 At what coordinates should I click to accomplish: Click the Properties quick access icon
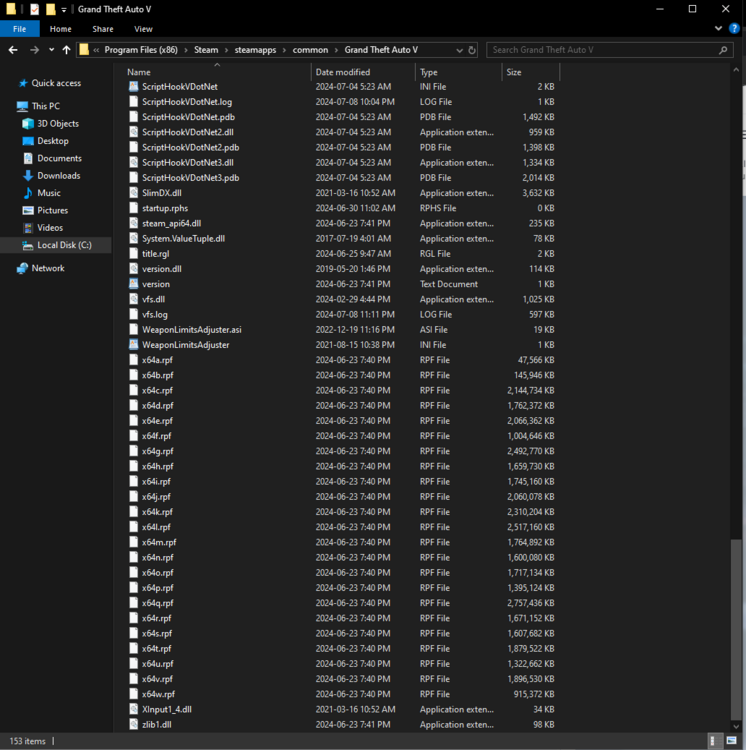click(x=34, y=9)
